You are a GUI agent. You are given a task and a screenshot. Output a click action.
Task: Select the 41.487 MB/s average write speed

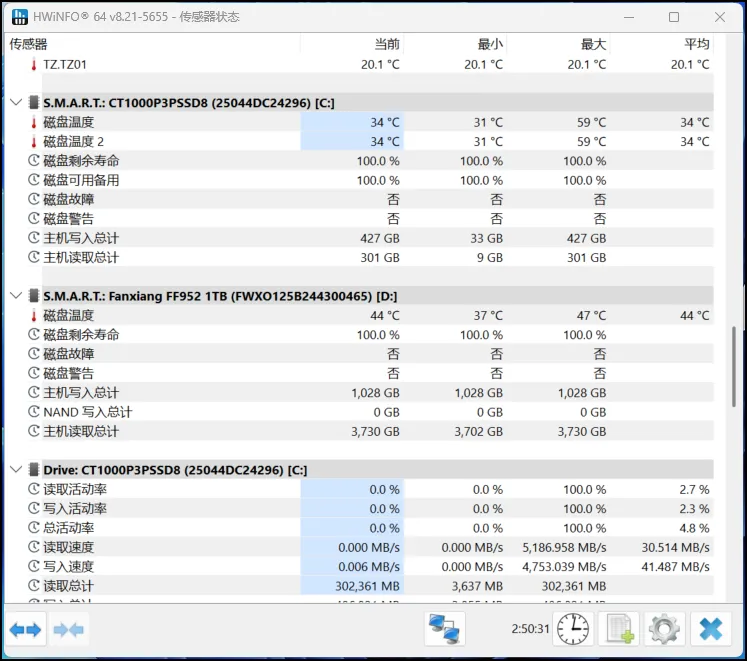(675, 567)
